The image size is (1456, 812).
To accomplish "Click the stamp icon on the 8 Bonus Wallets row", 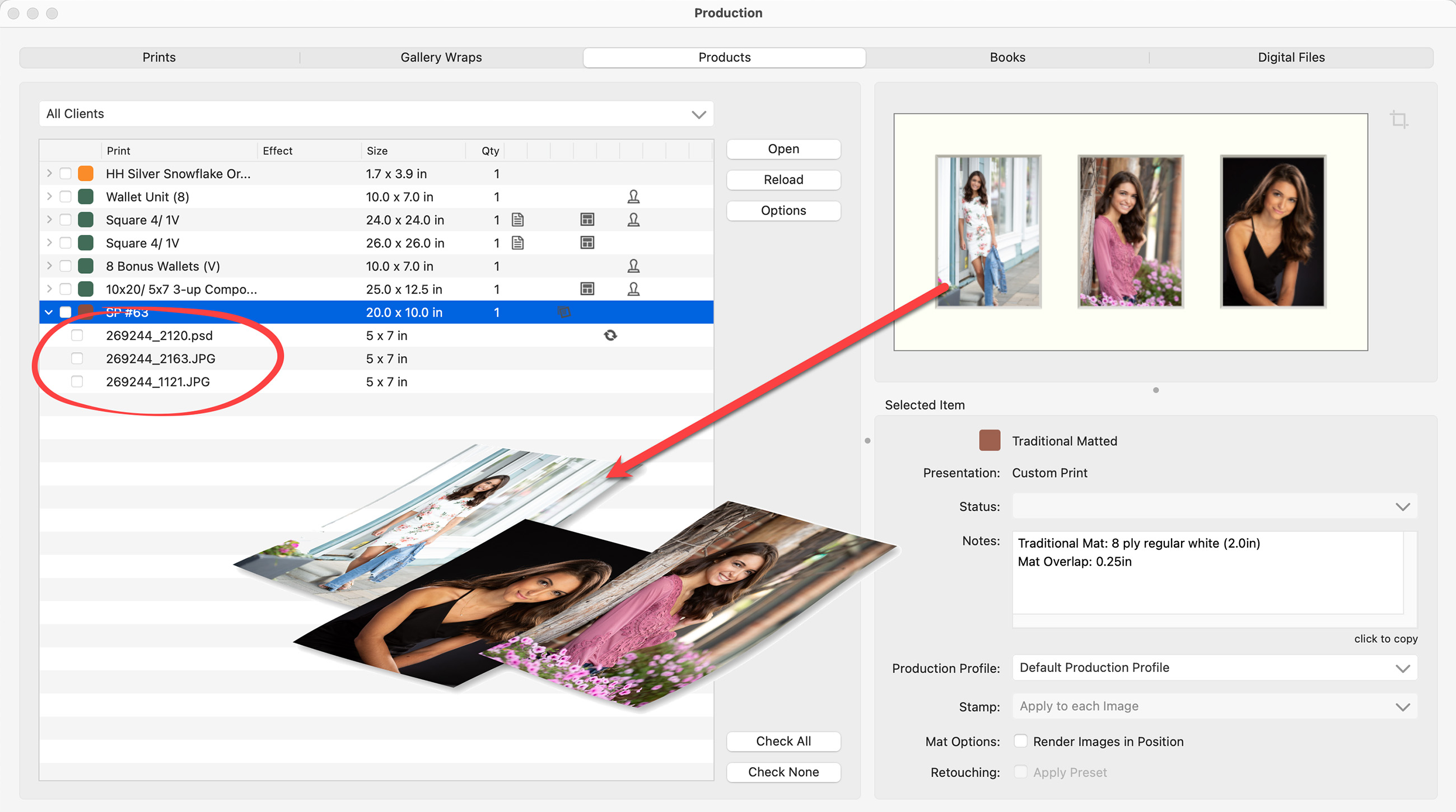I will (x=633, y=266).
